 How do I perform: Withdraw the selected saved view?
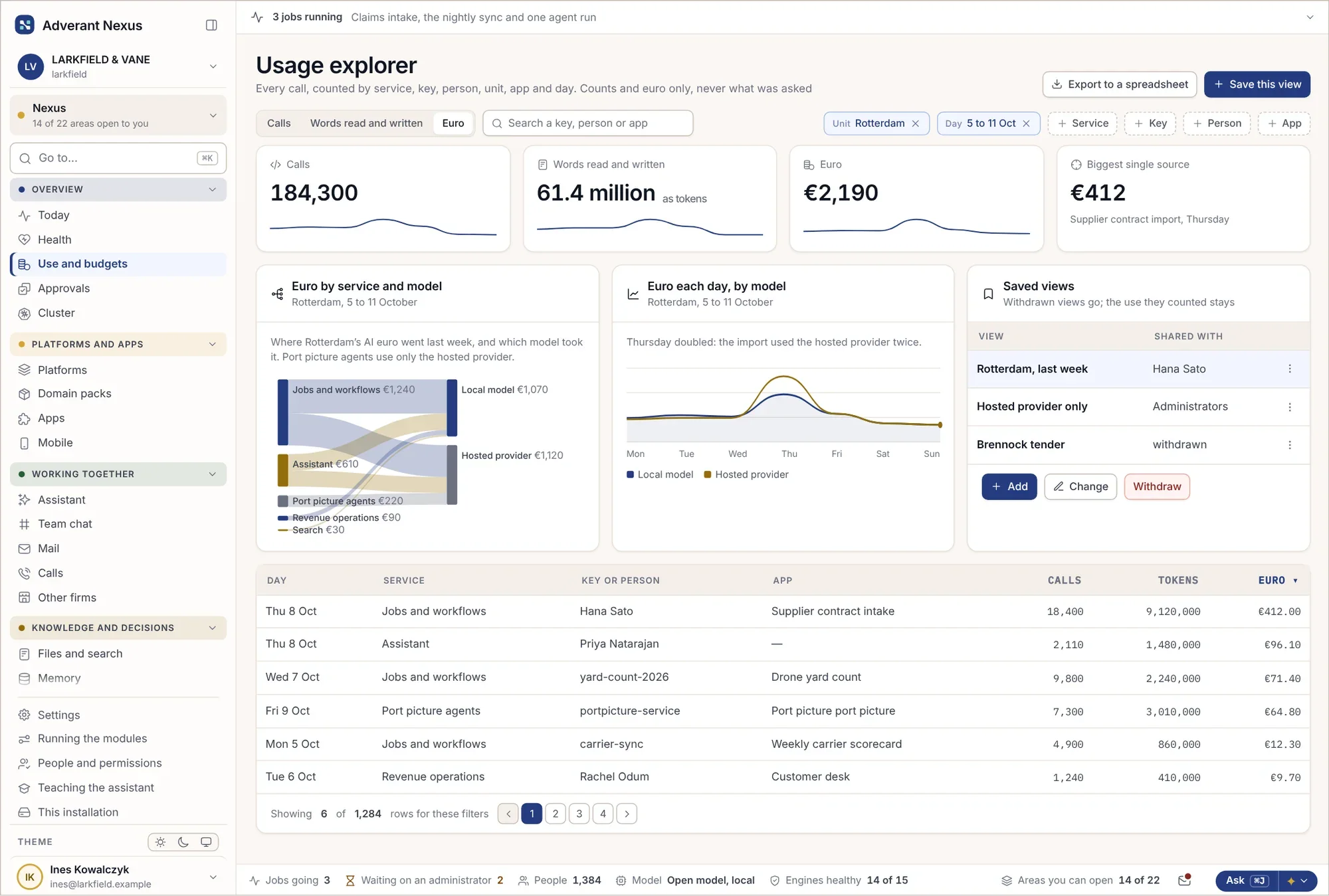1157,487
